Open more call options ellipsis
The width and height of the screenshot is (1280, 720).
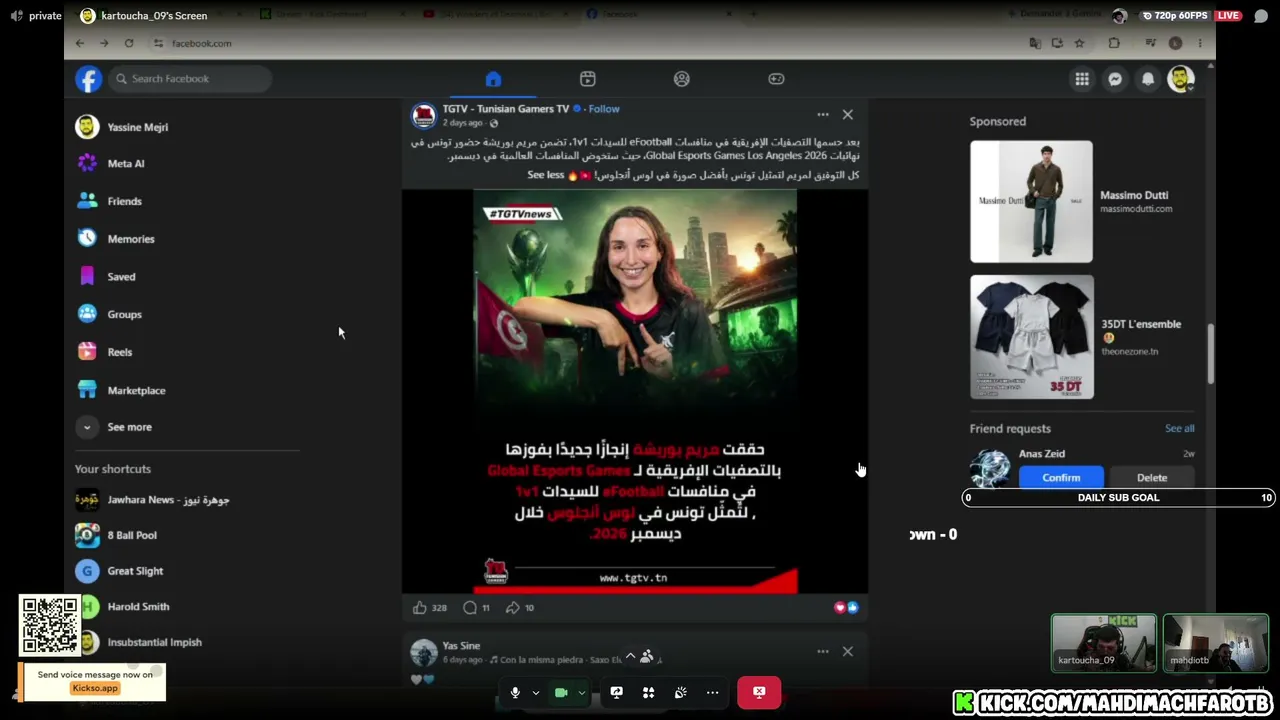pyautogui.click(x=712, y=692)
